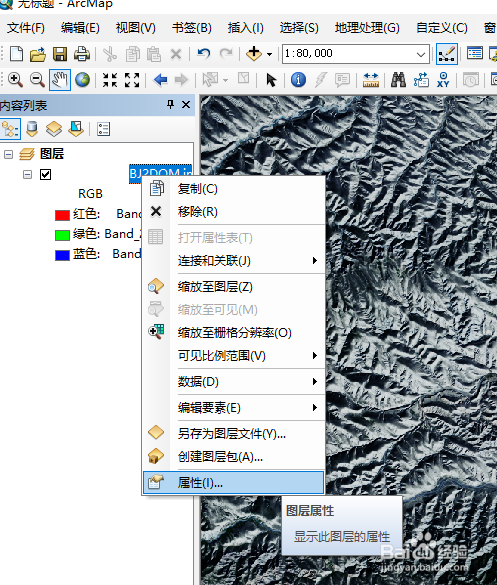Click the Find Route icon
497x585 pixels.
(x=421, y=80)
